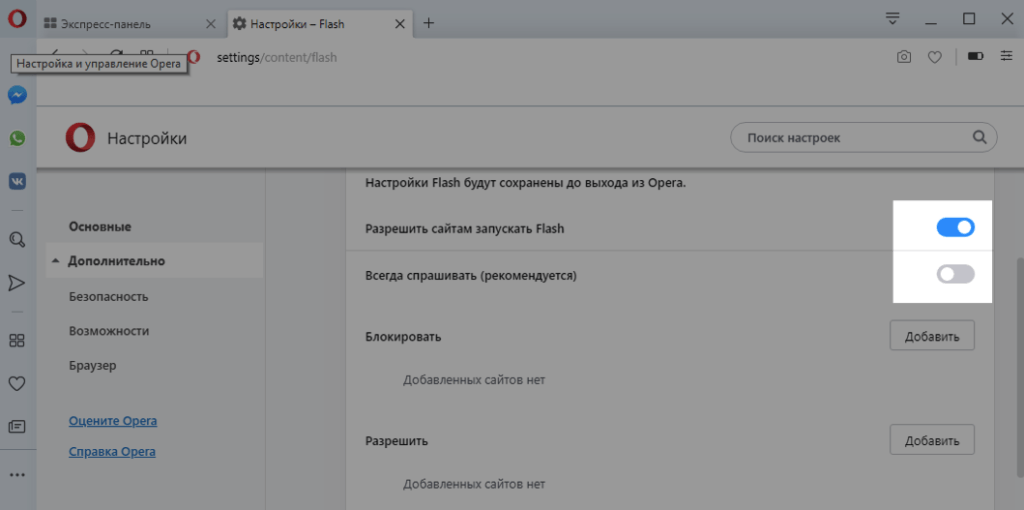Open the tab menu icon in the title bar
Viewport: 1024px width, 510px height.
(x=893, y=18)
